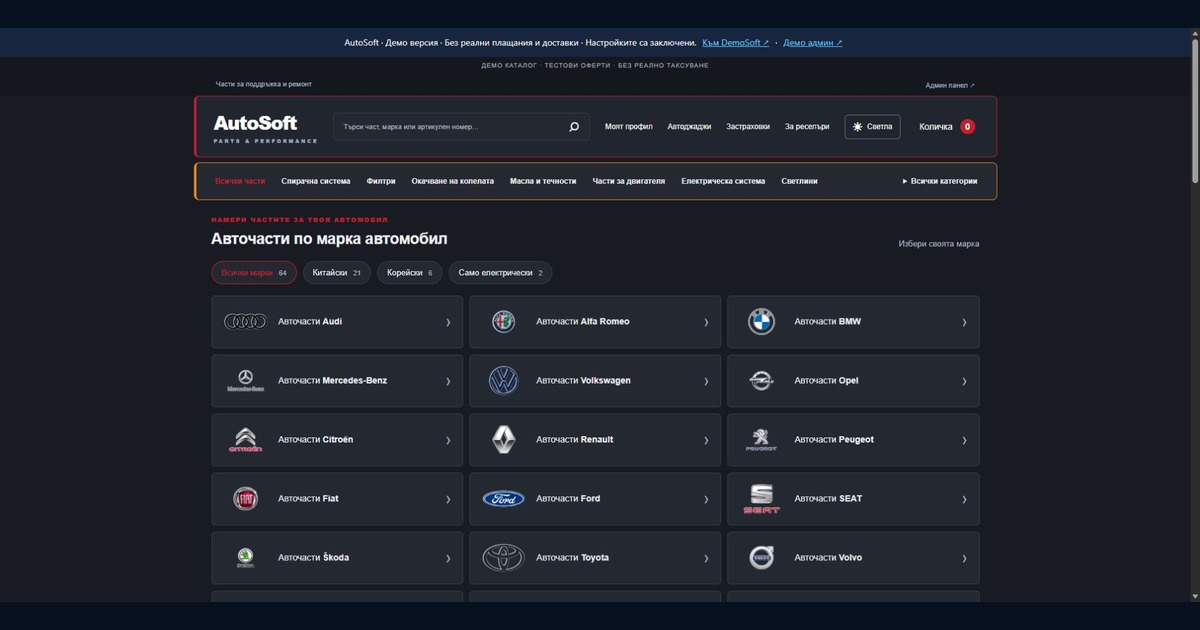
Task: Click the BMW logo icon
Action: click(x=761, y=322)
